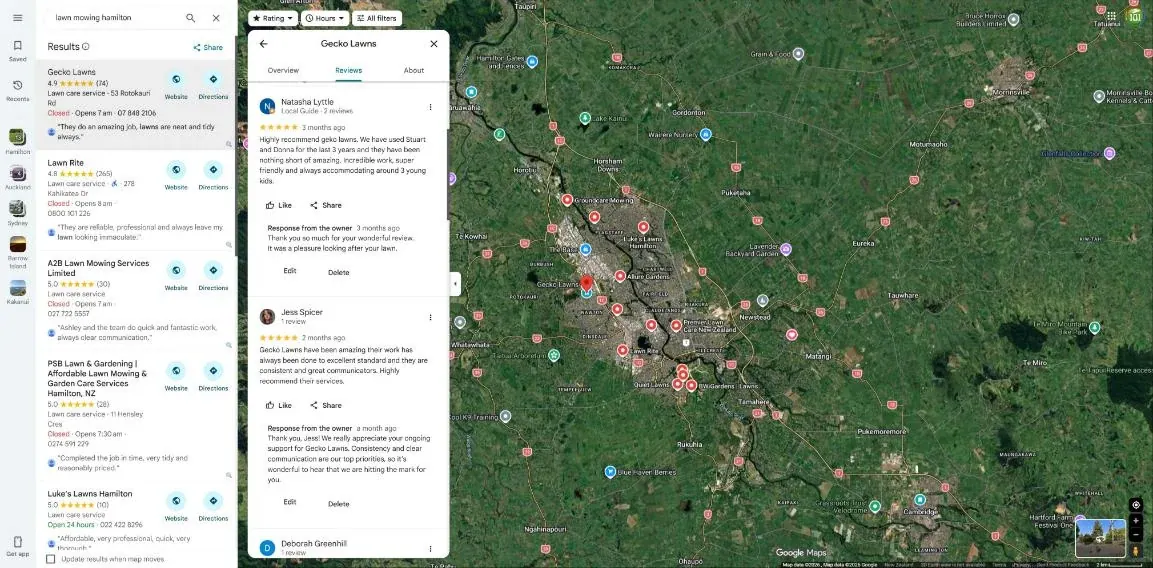
Task: Open more options for Natasha Lyttle review
Action: click(430, 107)
